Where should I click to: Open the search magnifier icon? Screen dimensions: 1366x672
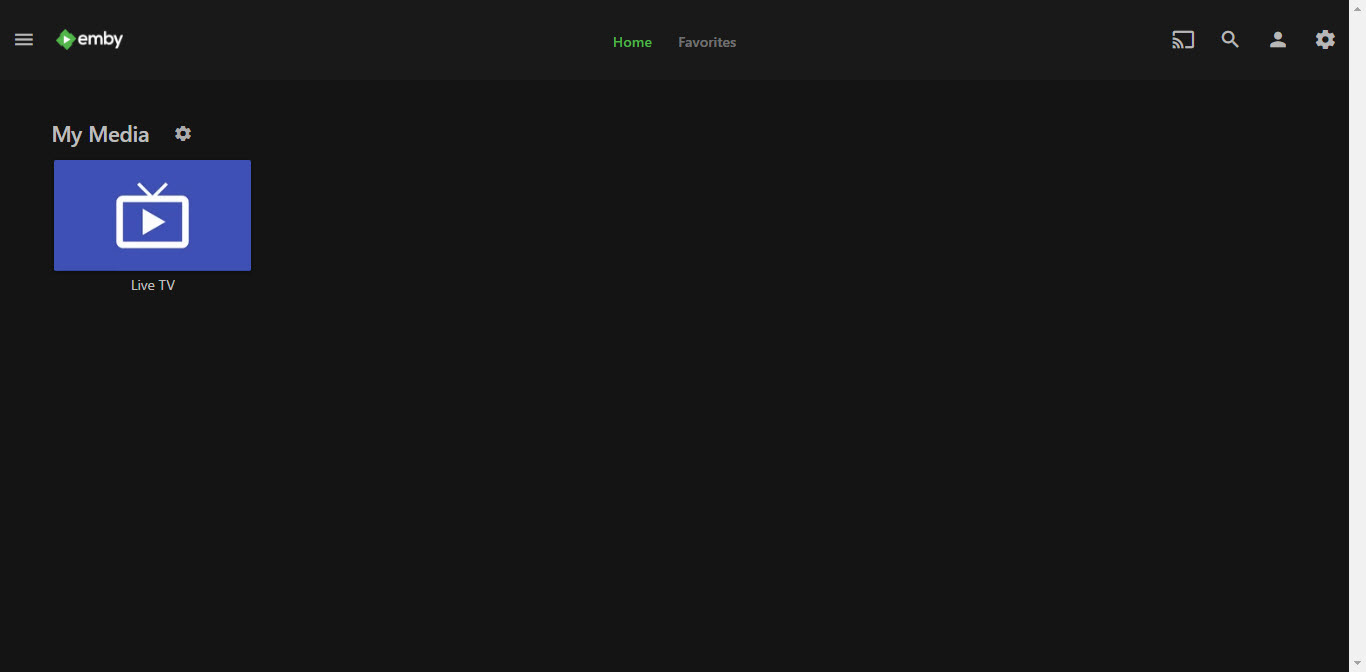pos(1230,40)
